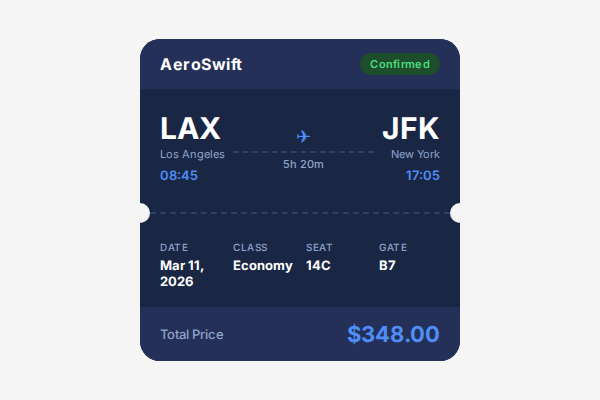Viewport: 600px width, 400px height.
Task: Click the $348.00 price amount
Action: (x=393, y=334)
